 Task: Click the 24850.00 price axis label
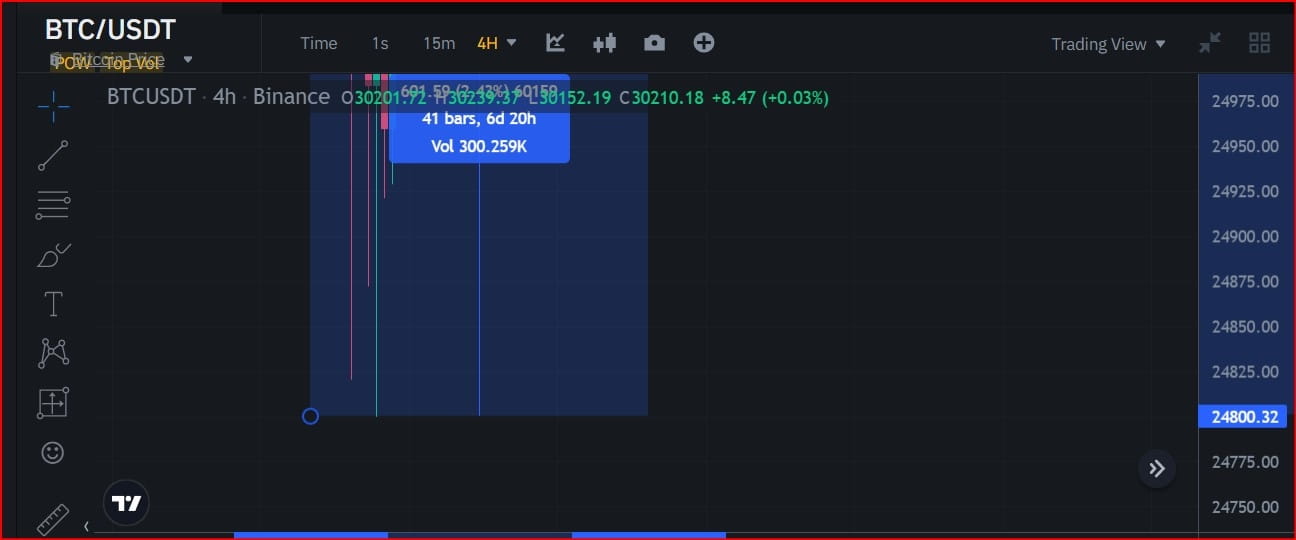coord(1245,327)
